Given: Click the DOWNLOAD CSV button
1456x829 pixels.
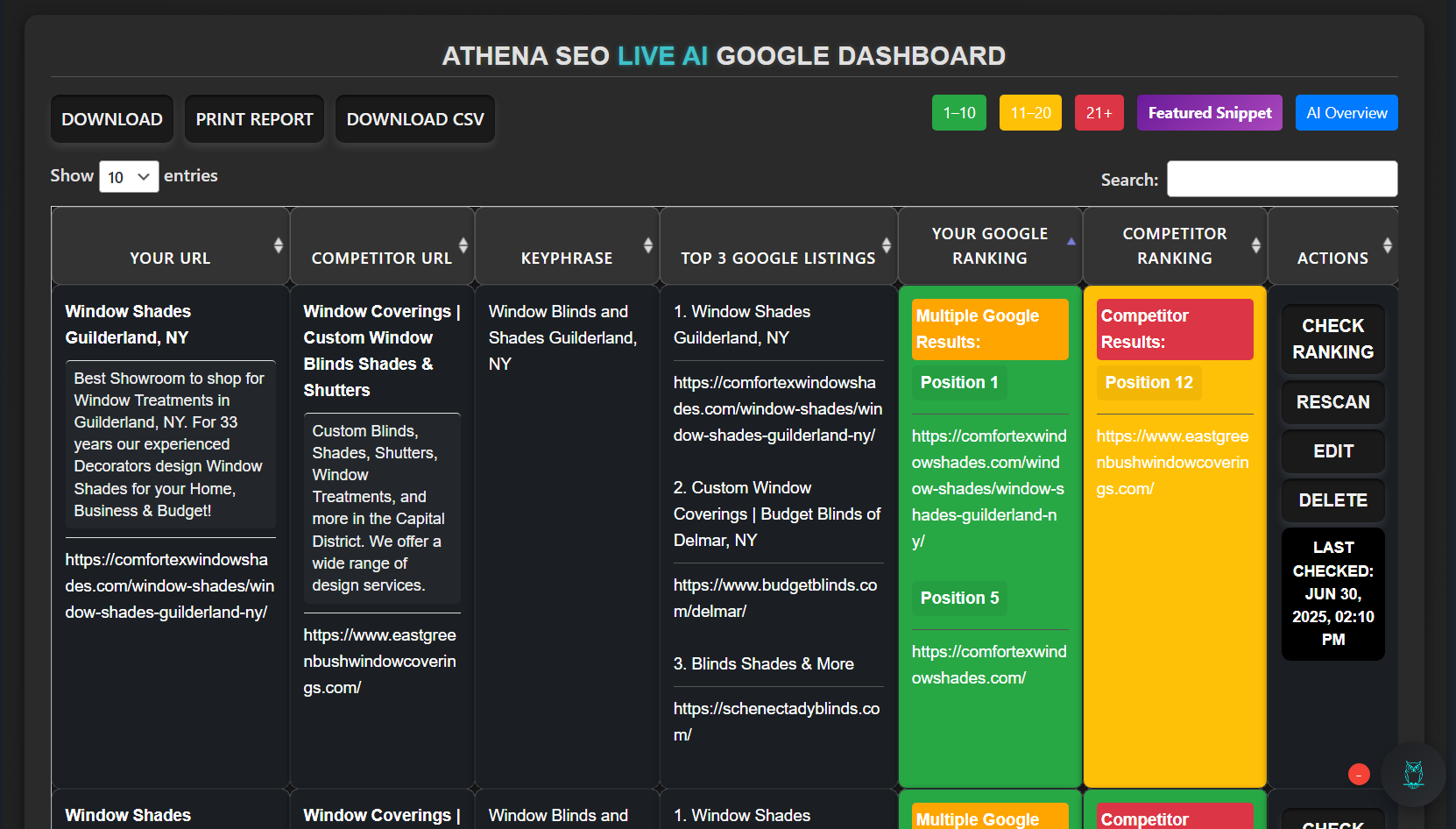Looking at the screenshot, I should coord(415,119).
